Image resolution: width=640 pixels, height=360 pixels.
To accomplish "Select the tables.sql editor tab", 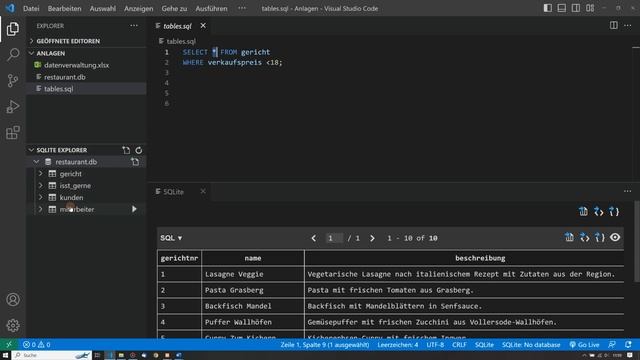I will click(x=178, y=26).
